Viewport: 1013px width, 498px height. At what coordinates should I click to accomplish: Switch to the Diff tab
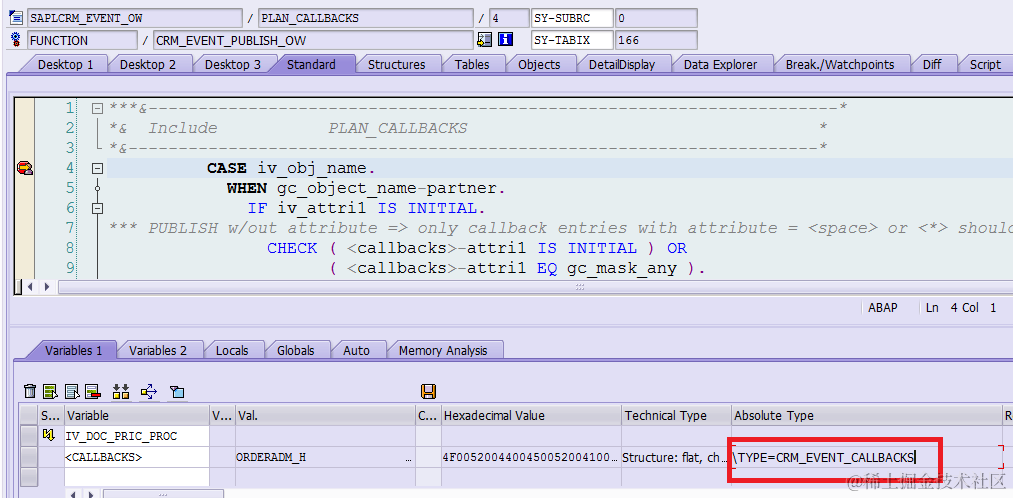tap(932, 65)
